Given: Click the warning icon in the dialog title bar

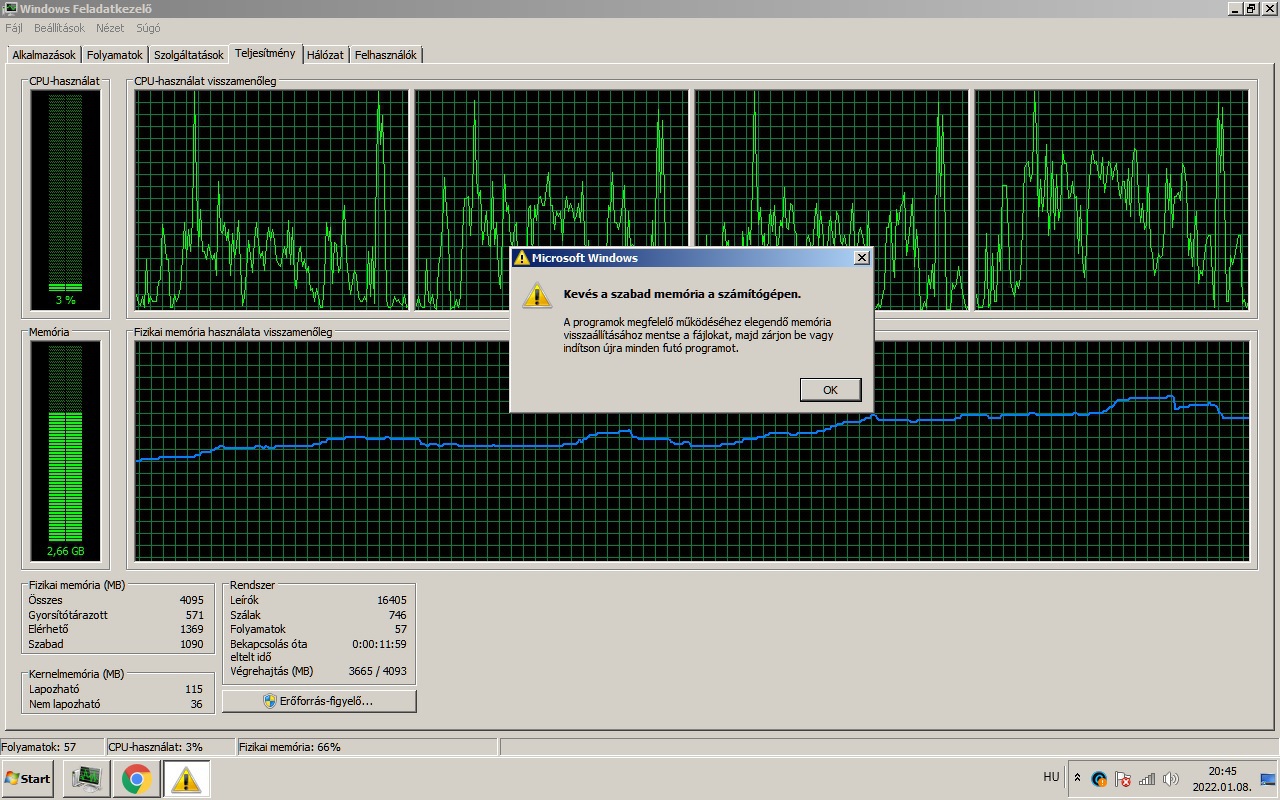Looking at the screenshot, I should (x=521, y=258).
